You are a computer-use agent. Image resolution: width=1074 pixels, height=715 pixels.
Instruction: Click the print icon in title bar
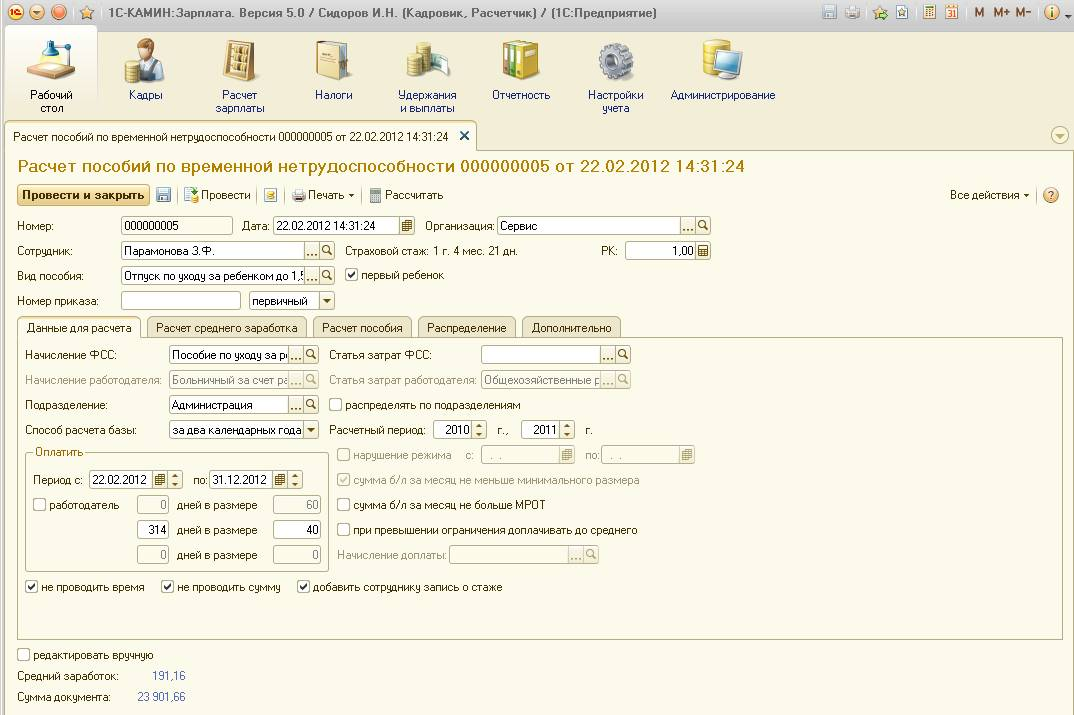point(852,12)
